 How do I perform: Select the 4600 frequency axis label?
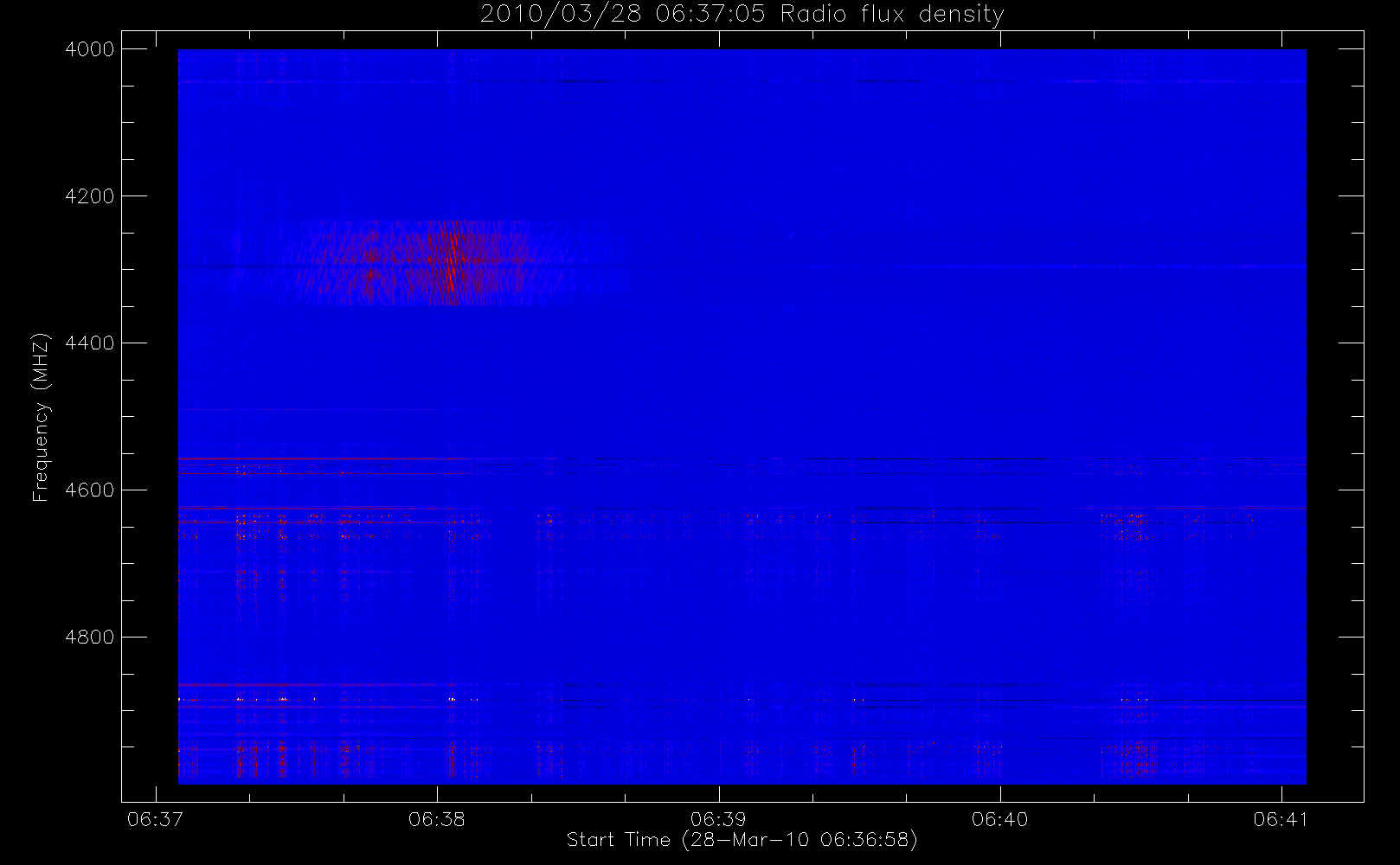[x=90, y=490]
